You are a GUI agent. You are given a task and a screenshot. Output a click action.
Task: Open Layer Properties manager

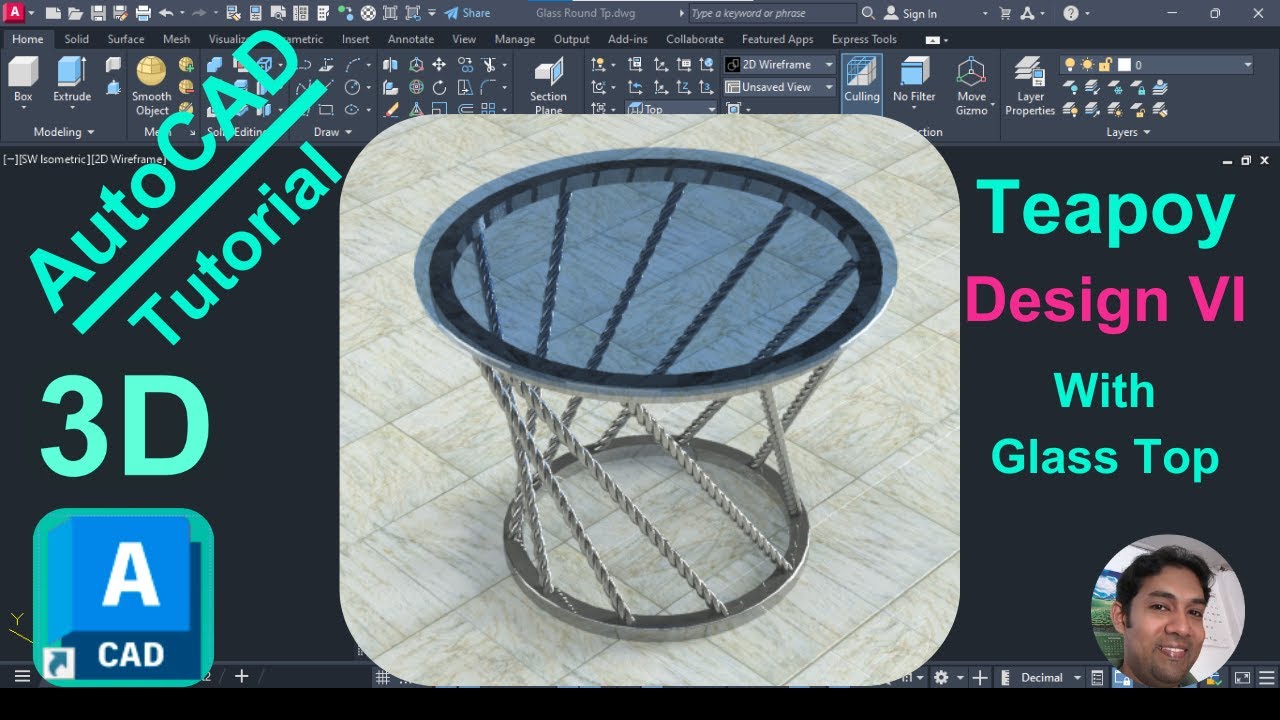pyautogui.click(x=1030, y=86)
